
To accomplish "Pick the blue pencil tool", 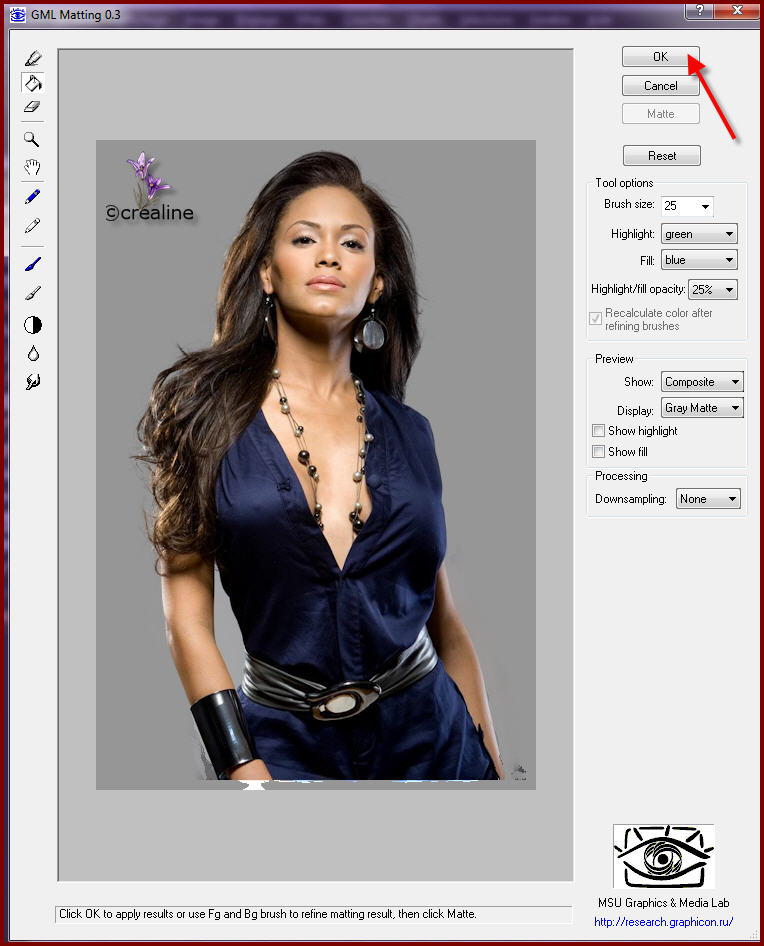I will click(x=33, y=197).
